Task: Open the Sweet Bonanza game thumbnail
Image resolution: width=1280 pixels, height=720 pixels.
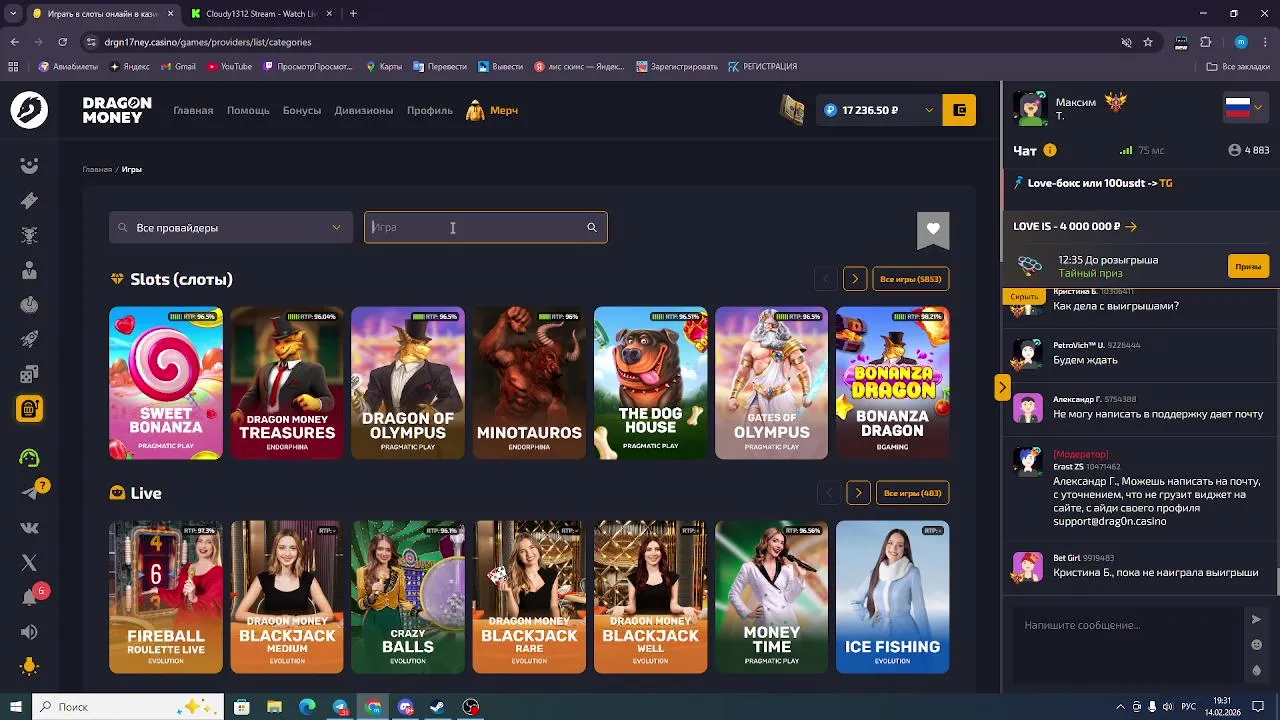Action: pyautogui.click(x=166, y=383)
